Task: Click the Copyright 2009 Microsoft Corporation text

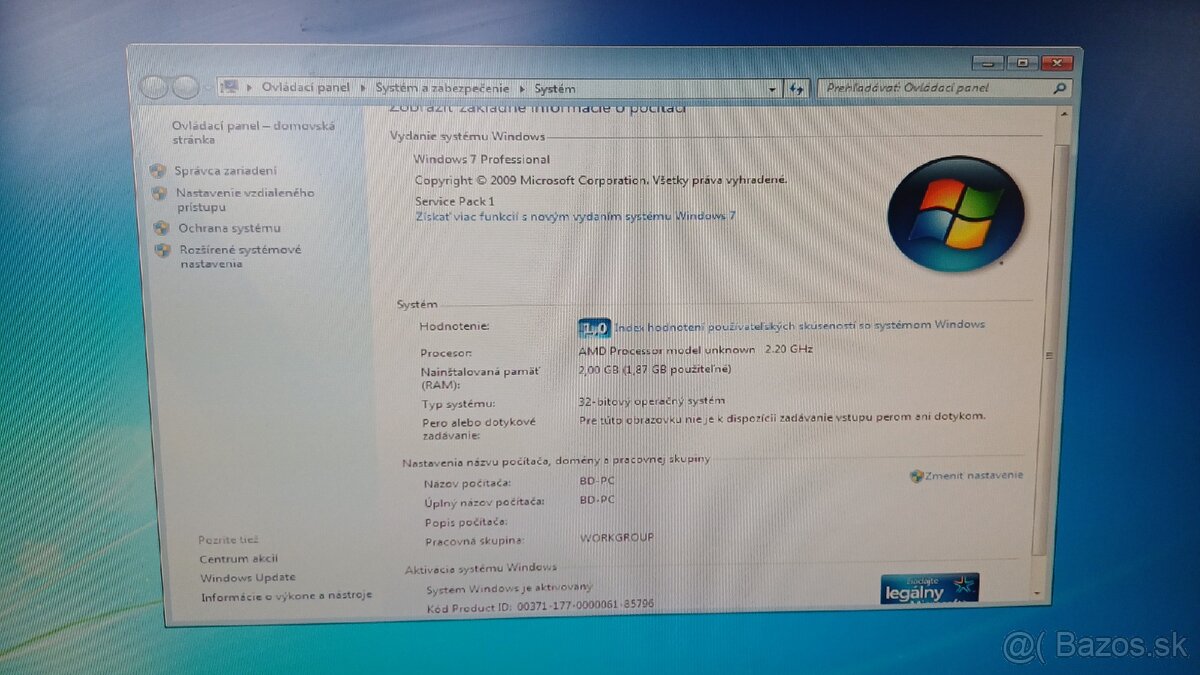Action: 601,180
